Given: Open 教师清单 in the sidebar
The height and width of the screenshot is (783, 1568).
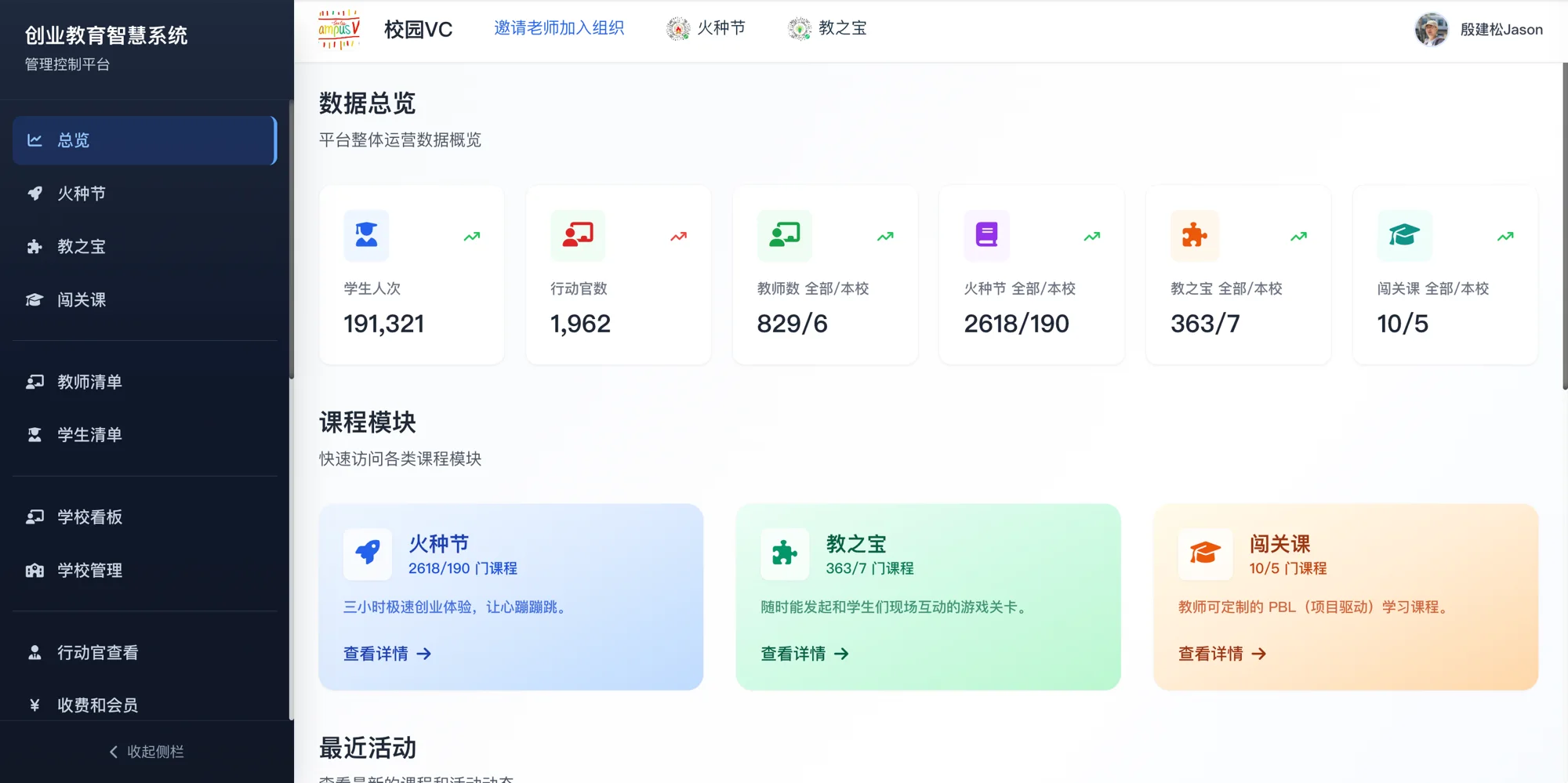Looking at the screenshot, I should [145, 382].
